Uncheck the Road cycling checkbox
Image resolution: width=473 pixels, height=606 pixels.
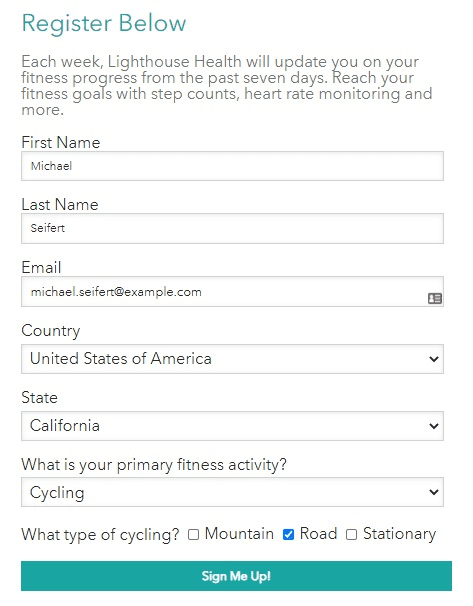click(288, 535)
